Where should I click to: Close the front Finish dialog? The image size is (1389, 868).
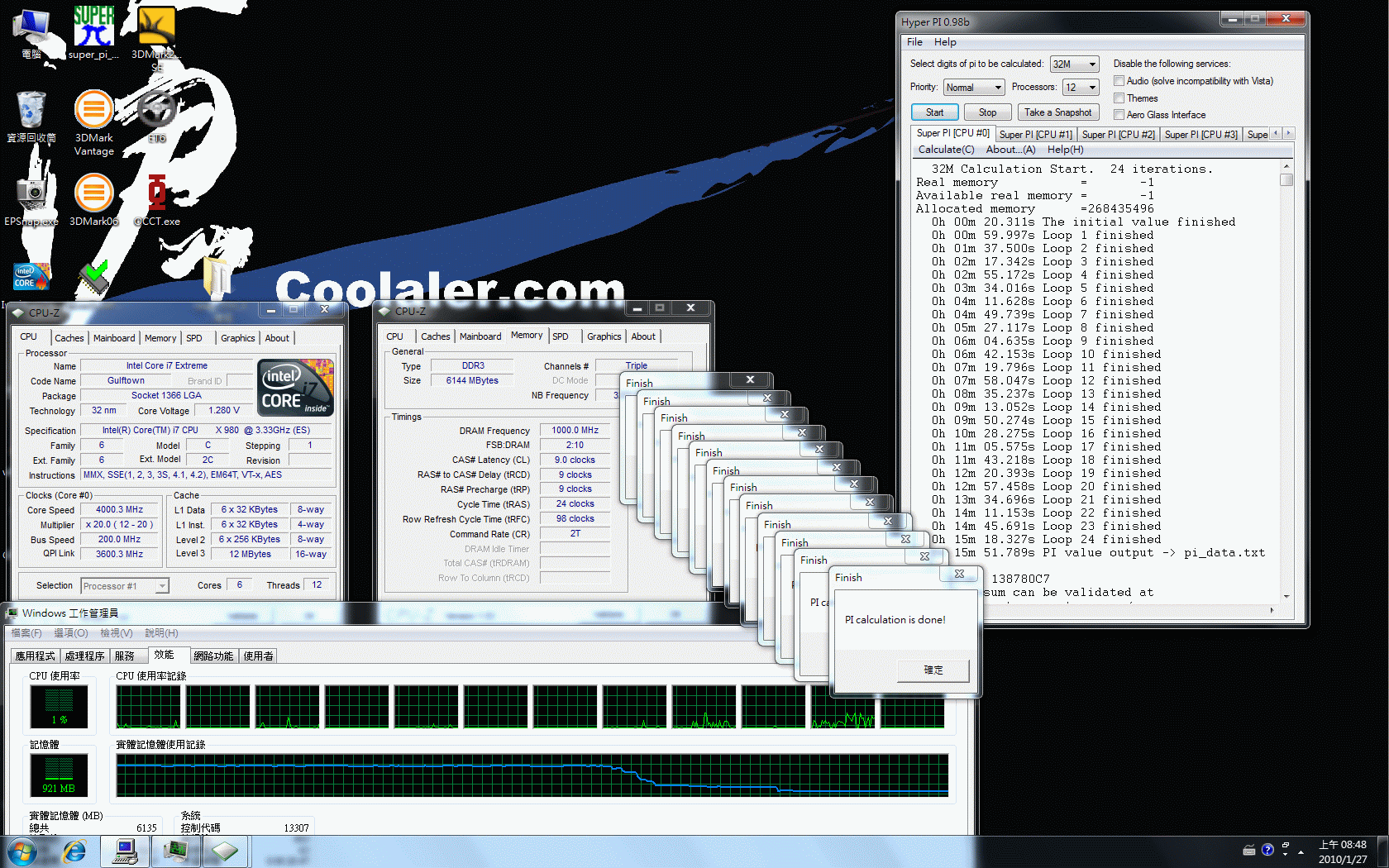[959, 574]
